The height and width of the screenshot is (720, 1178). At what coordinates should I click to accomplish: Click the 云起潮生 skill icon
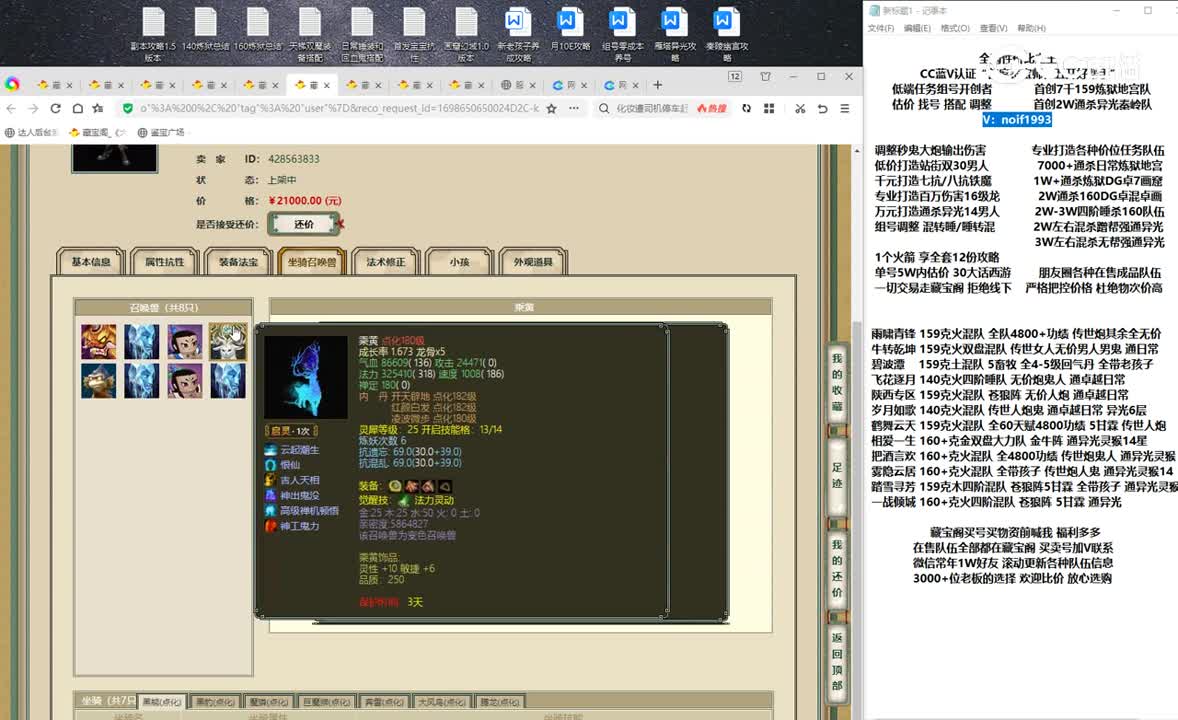(270, 450)
